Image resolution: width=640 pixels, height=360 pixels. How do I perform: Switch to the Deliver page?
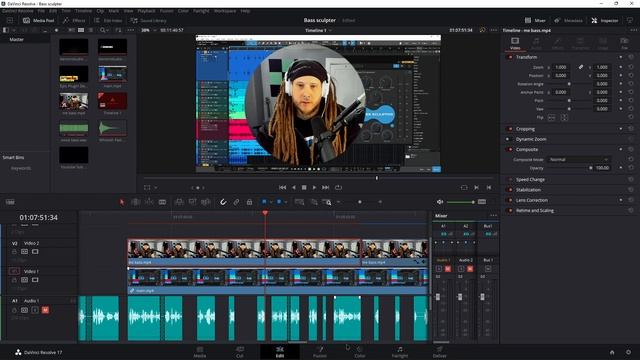(x=440, y=352)
